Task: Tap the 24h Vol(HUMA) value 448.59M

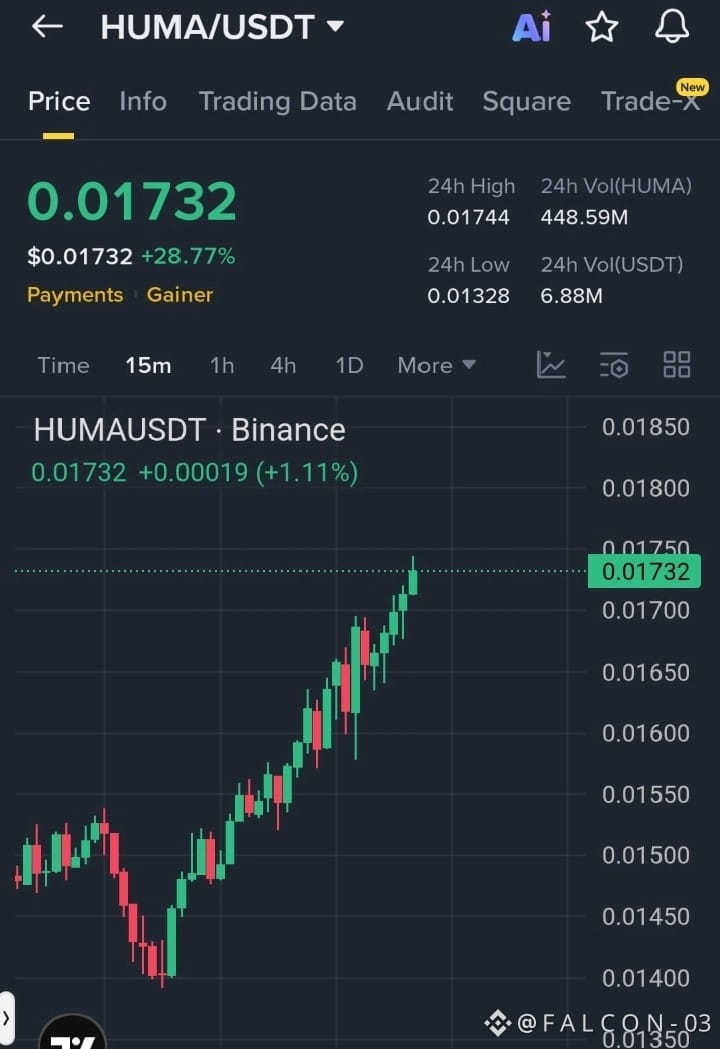Action: [584, 217]
